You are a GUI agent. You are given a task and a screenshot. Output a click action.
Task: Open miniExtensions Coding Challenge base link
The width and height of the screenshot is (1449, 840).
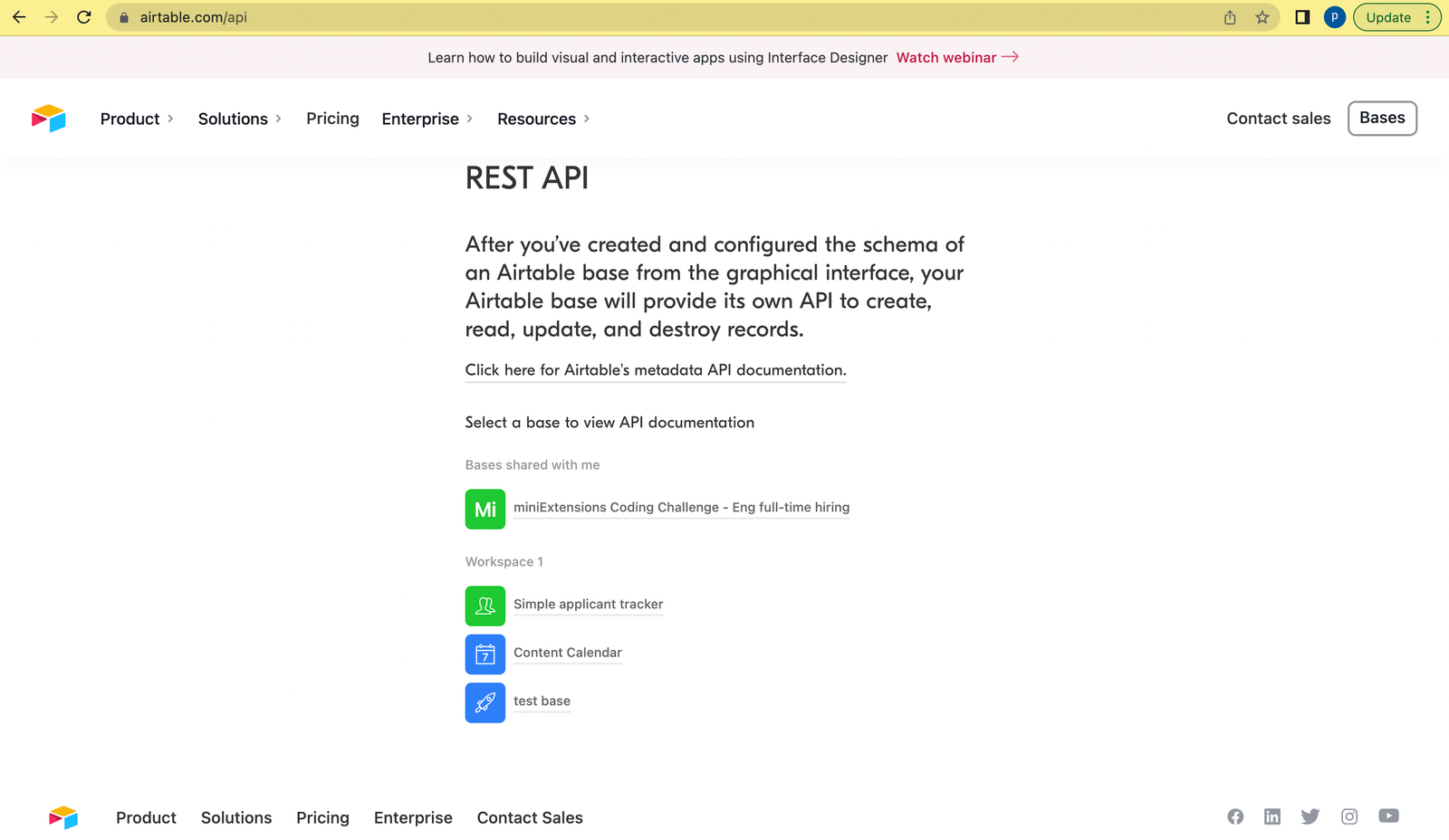pyautogui.click(x=681, y=508)
